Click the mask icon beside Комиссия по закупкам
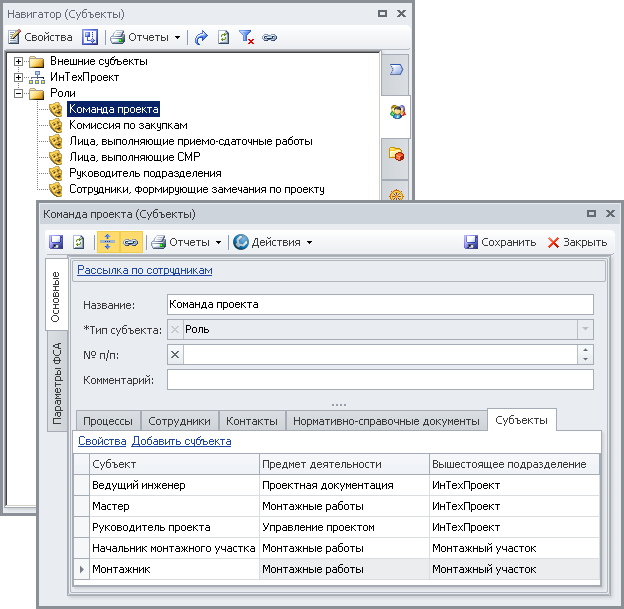The image size is (624, 609). pos(56,125)
